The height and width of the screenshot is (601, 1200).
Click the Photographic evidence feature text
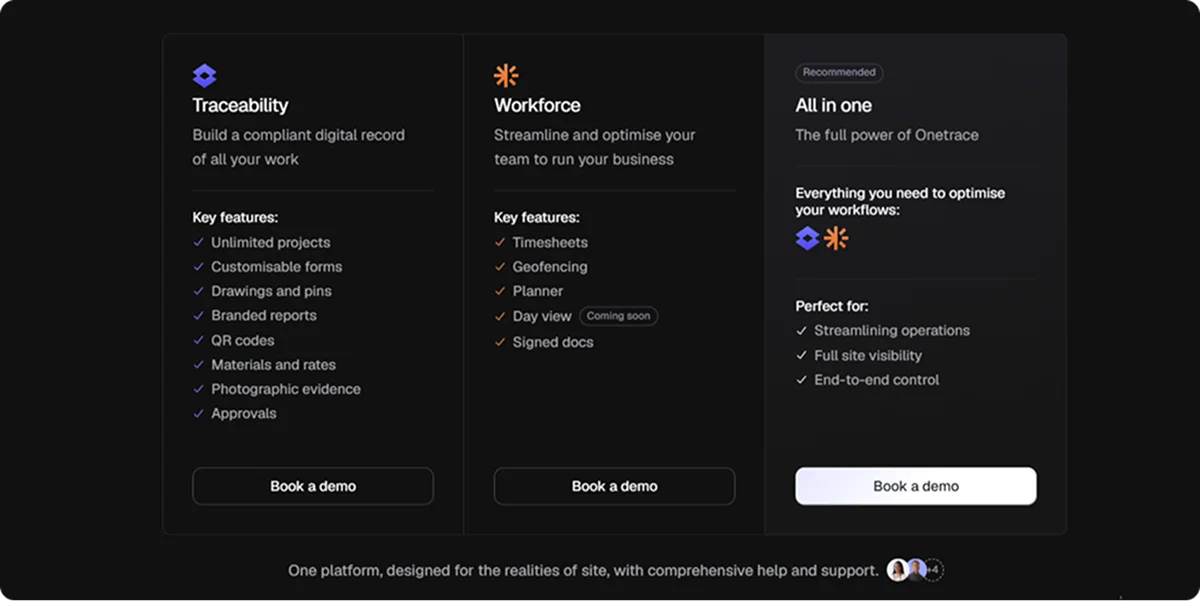tap(286, 389)
